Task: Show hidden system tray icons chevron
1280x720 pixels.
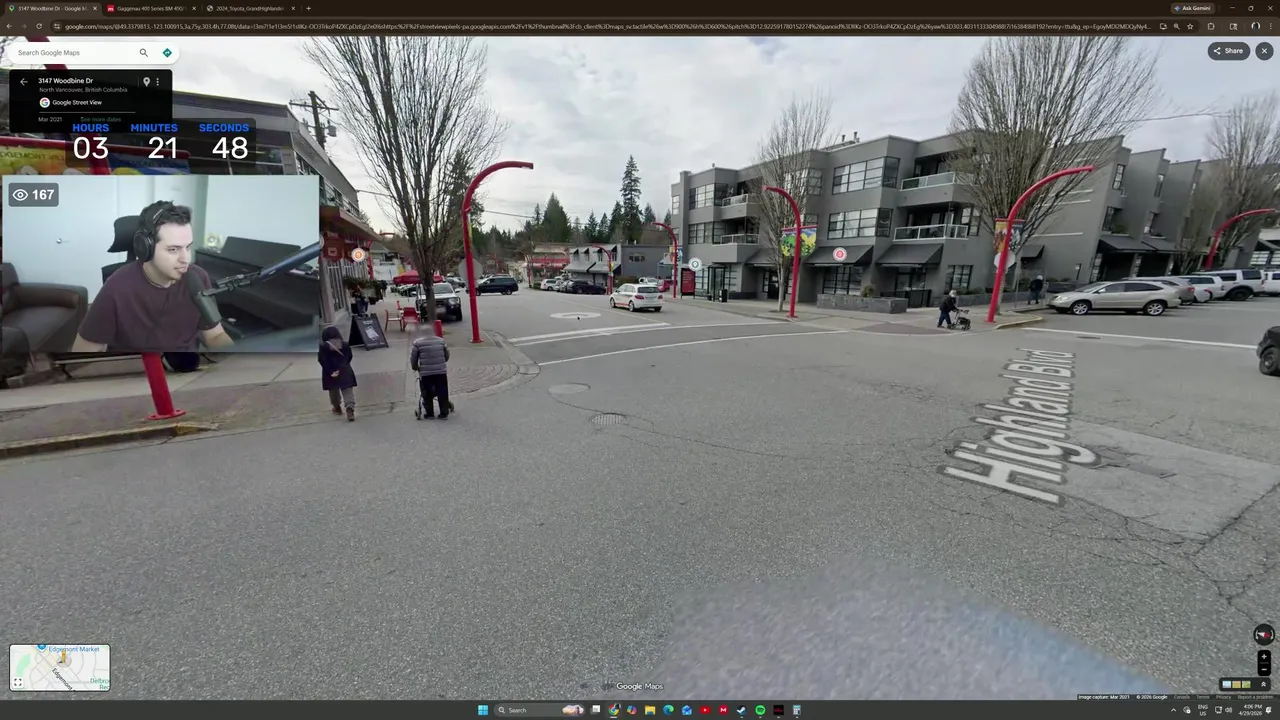Action: coord(1173,710)
